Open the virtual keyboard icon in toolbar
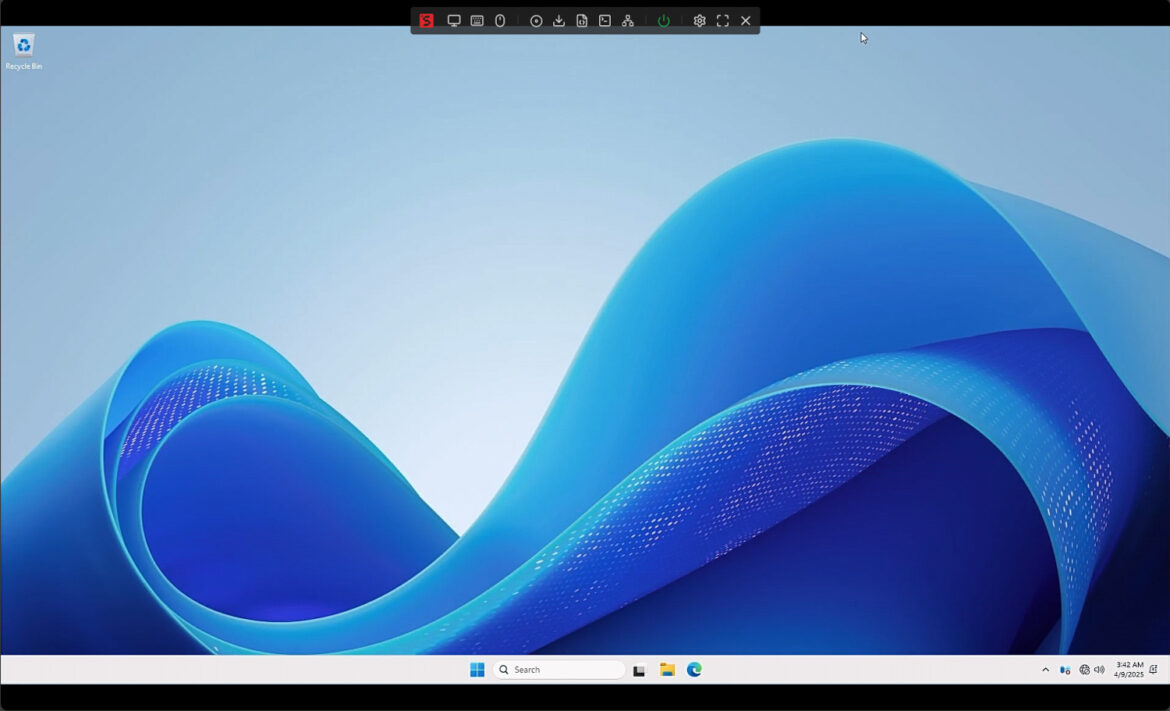Viewport: 1170px width, 711px height. pos(477,21)
